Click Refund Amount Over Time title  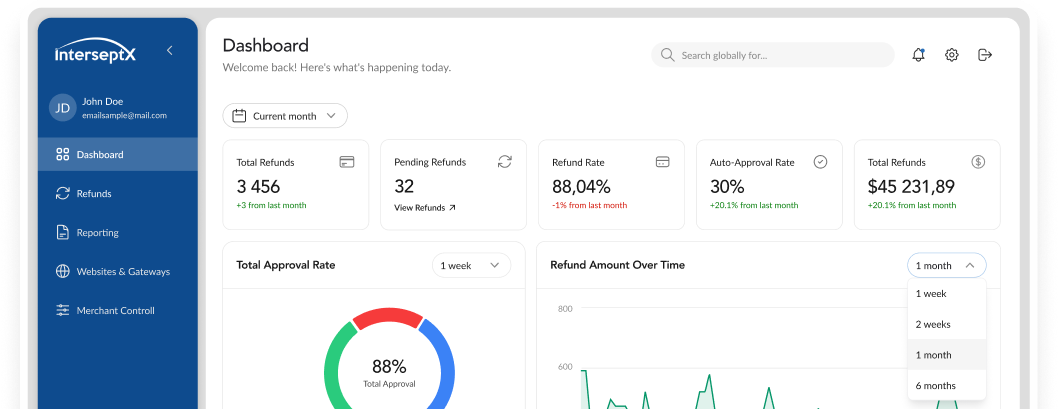point(617,265)
